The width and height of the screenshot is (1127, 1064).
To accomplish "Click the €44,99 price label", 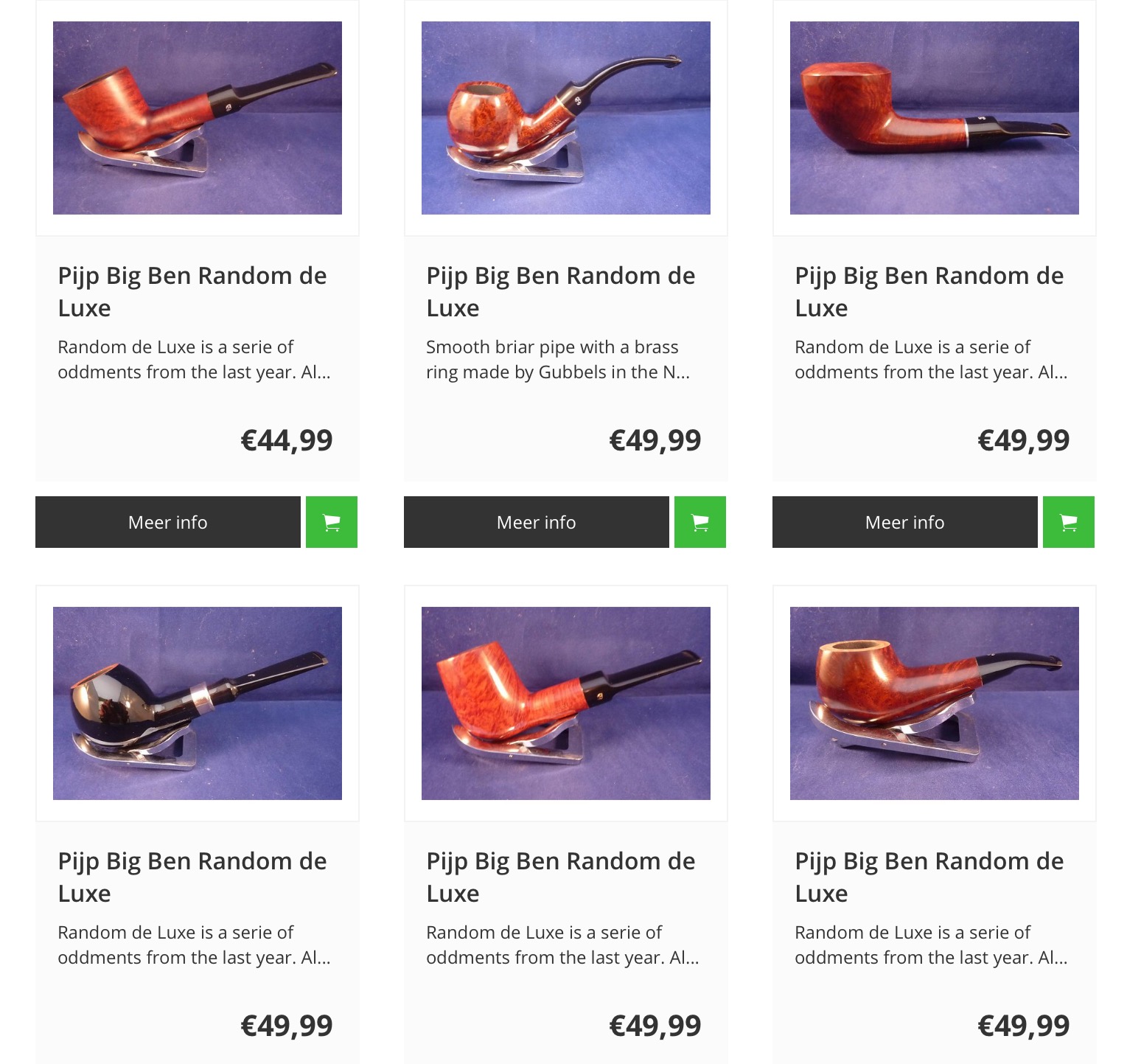I will click(x=287, y=440).
